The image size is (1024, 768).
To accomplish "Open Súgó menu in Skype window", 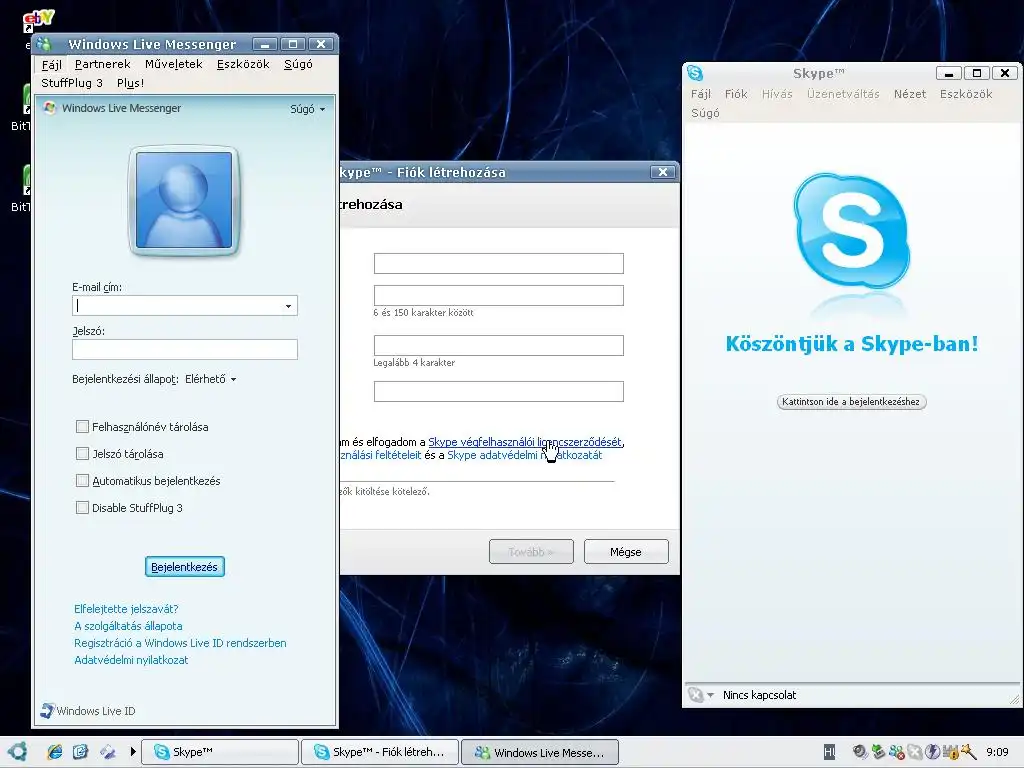I will (705, 113).
